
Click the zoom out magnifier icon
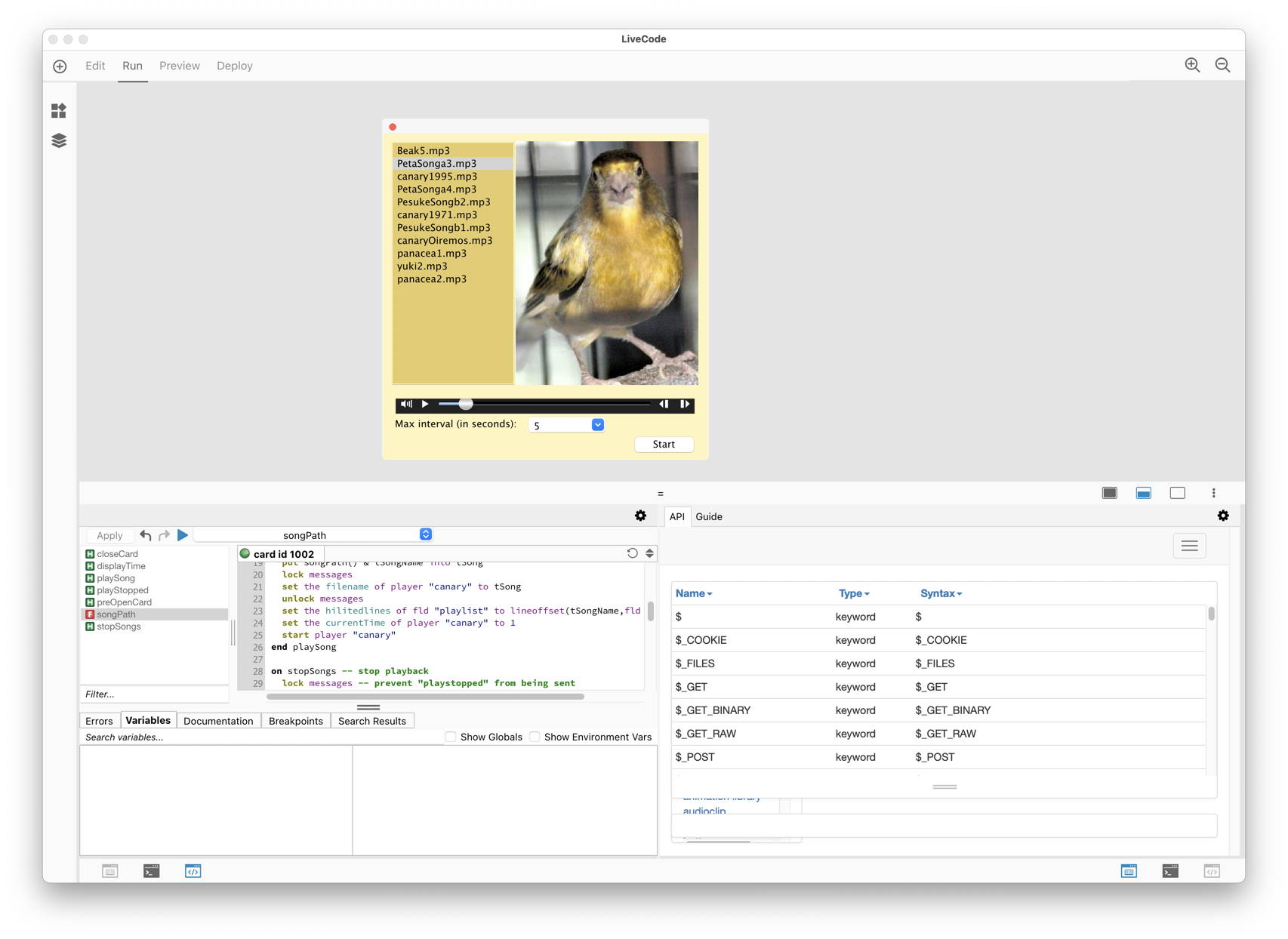(x=1222, y=66)
